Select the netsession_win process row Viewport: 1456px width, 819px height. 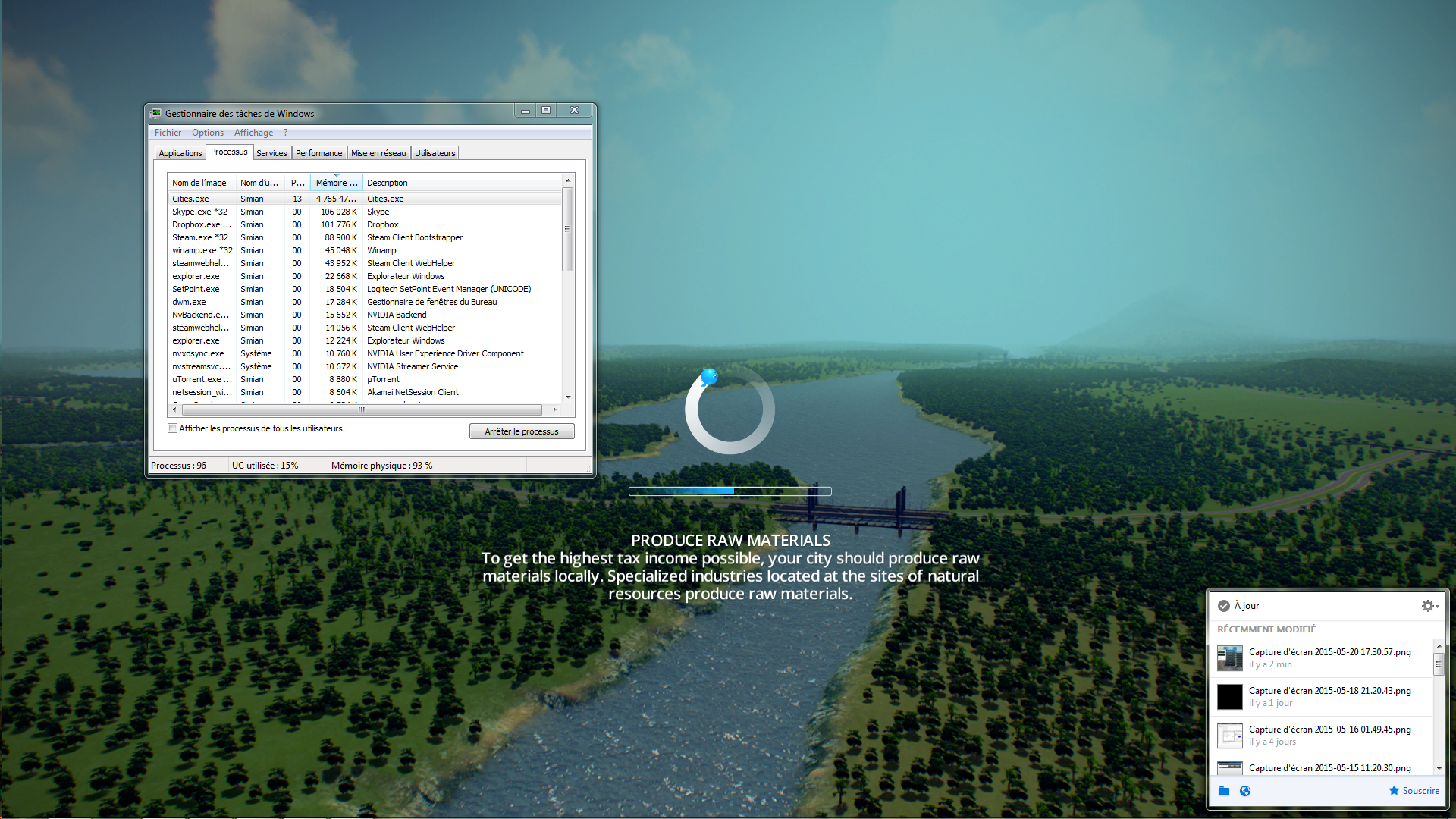coord(365,392)
